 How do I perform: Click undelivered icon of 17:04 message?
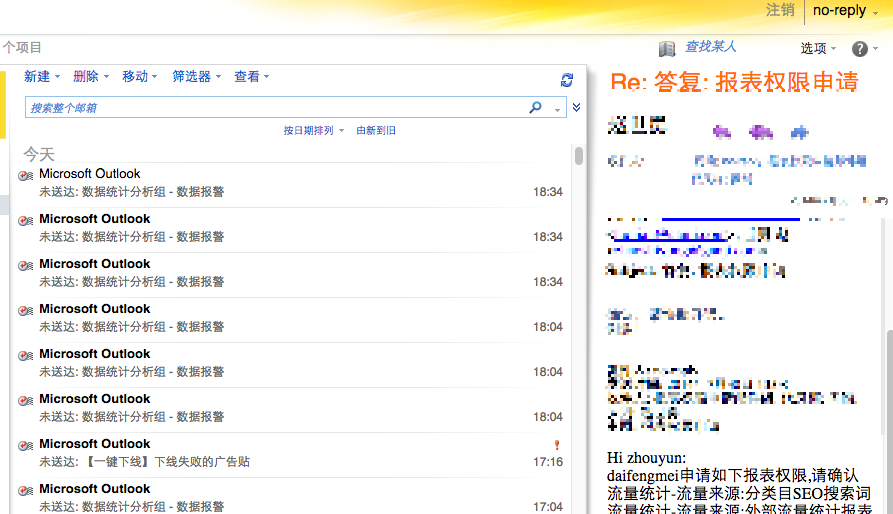(x=26, y=491)
